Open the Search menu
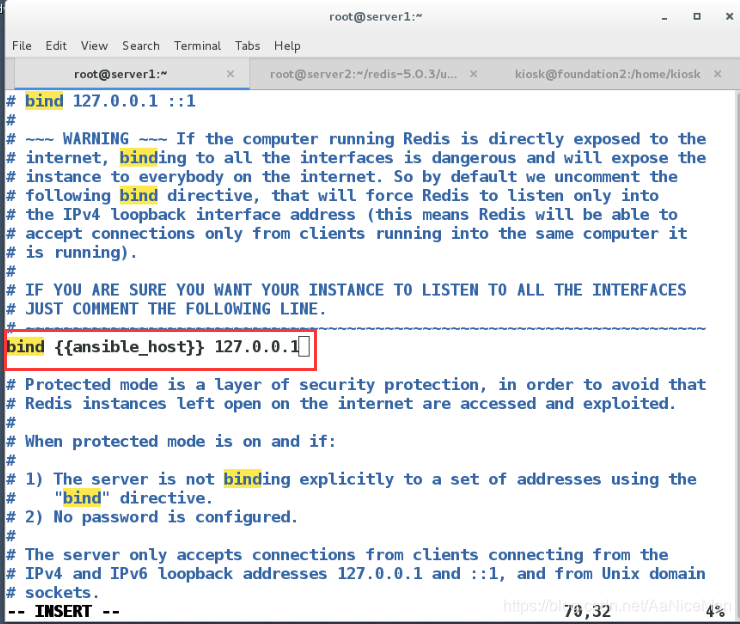Image resolution: width=740 pixels, height=624 pixels. tap(141, 46)
